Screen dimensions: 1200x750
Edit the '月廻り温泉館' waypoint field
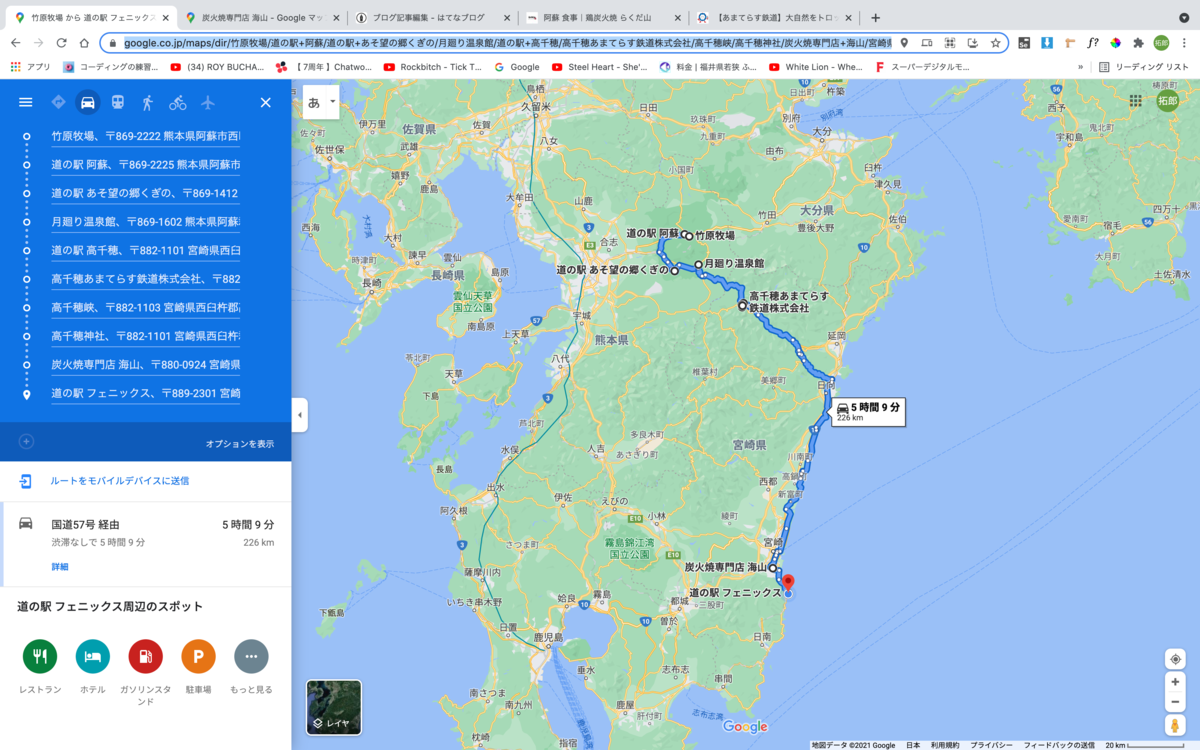(145, 221)
